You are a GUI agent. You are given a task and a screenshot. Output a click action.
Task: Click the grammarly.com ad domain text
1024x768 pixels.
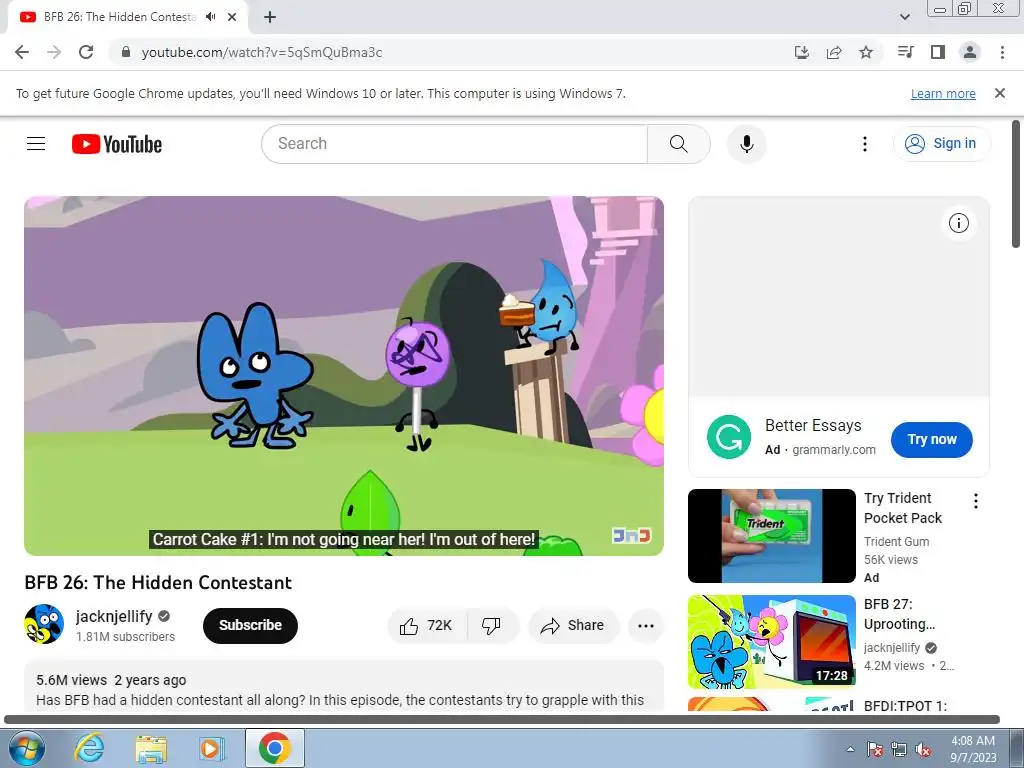[834, 449]
